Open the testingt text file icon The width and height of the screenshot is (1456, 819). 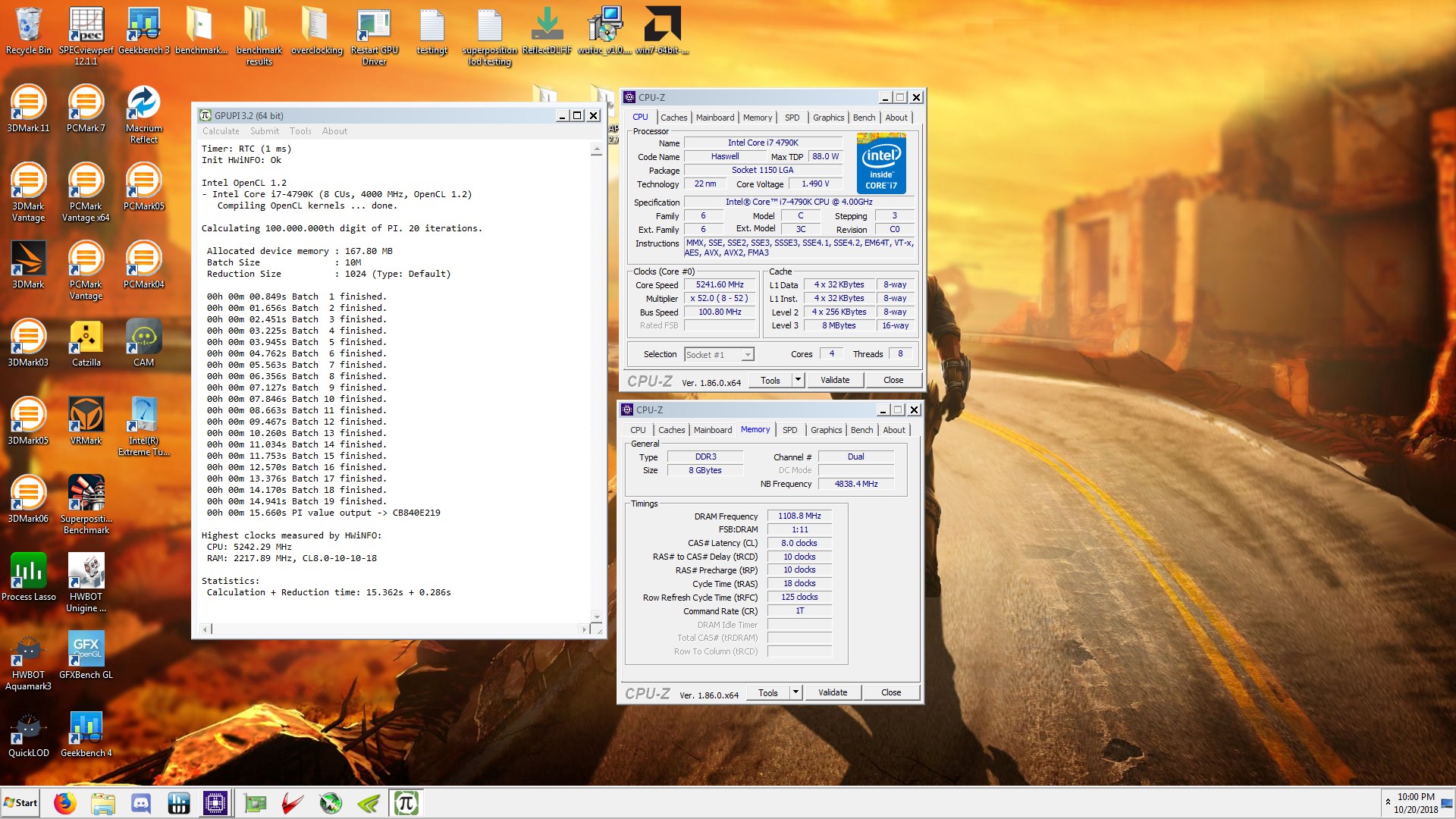click(431, 30)
